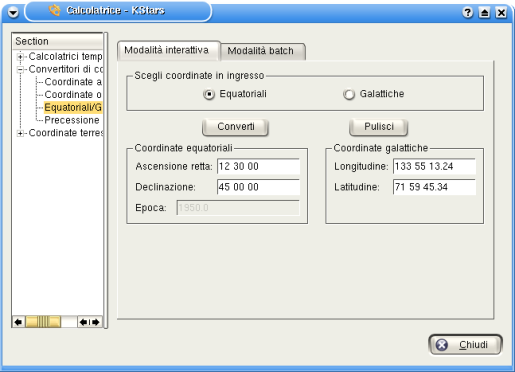This screenshot has width=515, height=372.
Task: Click the horizontal scrollbar thumb in Section panel
Action: [43, 322]
